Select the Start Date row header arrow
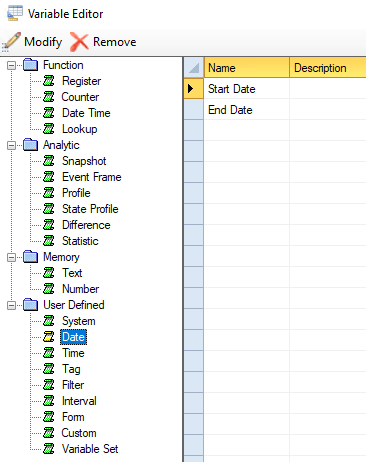The image size is (366, 462). (x=193, y=89)
